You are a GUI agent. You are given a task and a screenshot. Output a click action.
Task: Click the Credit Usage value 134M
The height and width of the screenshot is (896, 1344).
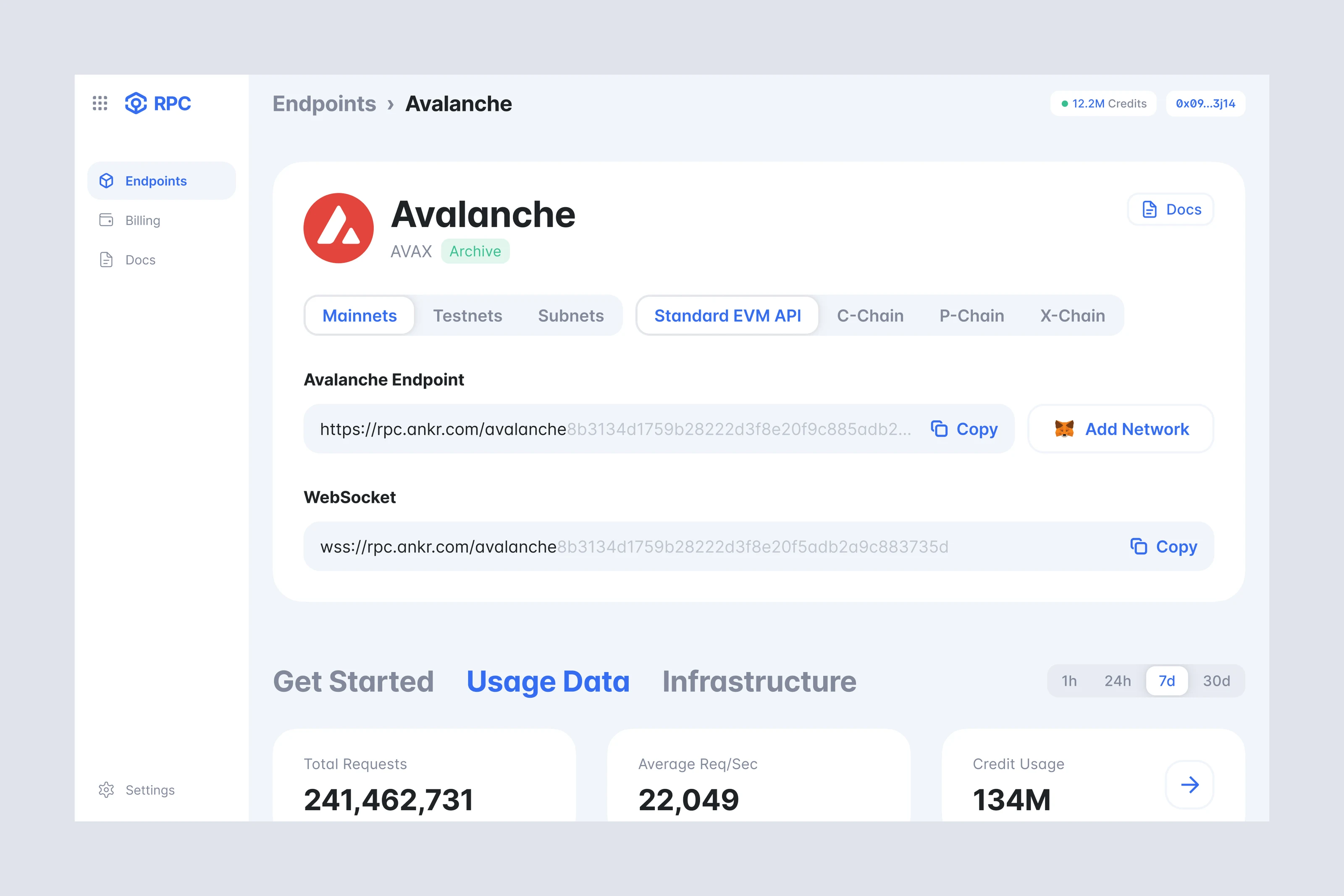[x=1011, y=799]
